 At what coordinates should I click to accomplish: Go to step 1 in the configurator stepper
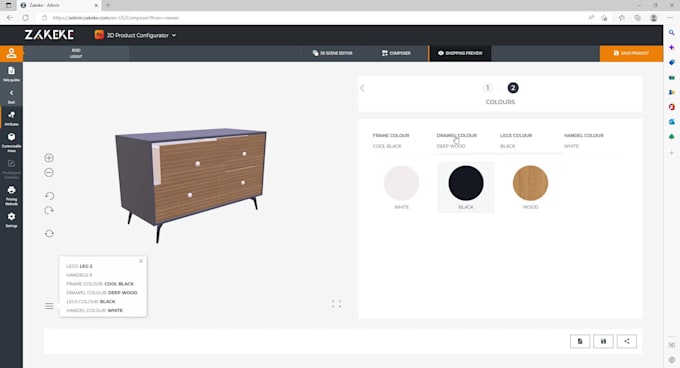[487, 88]
